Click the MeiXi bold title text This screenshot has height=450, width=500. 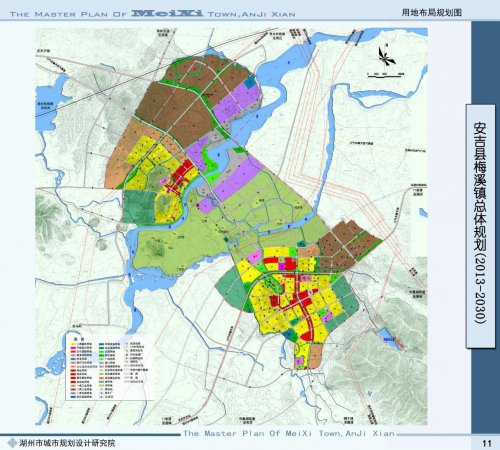point(167,13)
